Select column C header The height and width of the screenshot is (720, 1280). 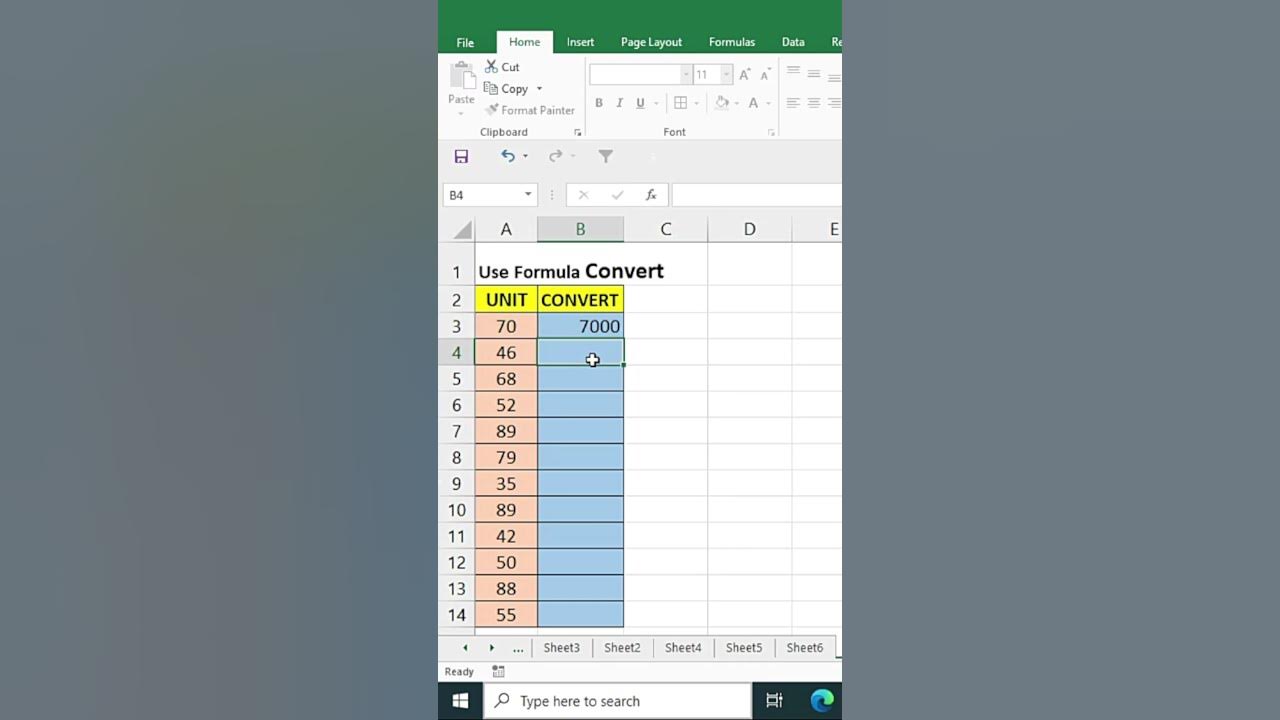666,230
